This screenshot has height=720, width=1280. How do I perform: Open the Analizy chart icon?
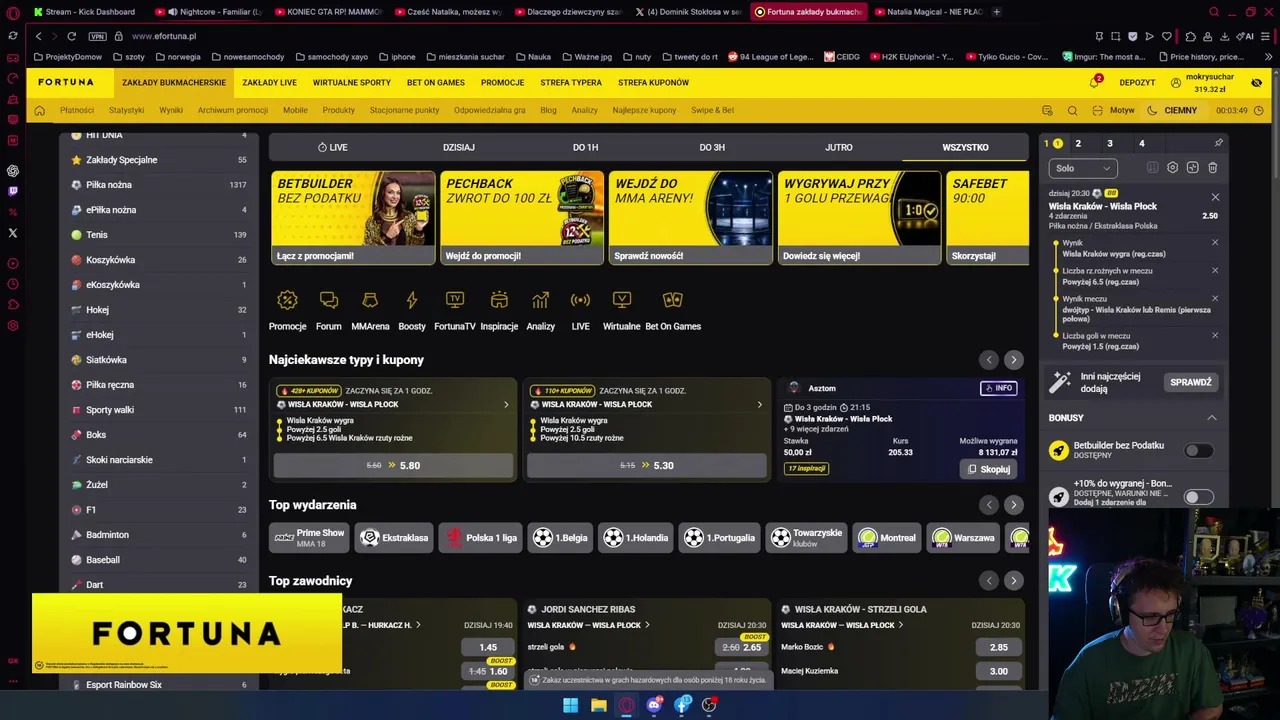[540, 300]
